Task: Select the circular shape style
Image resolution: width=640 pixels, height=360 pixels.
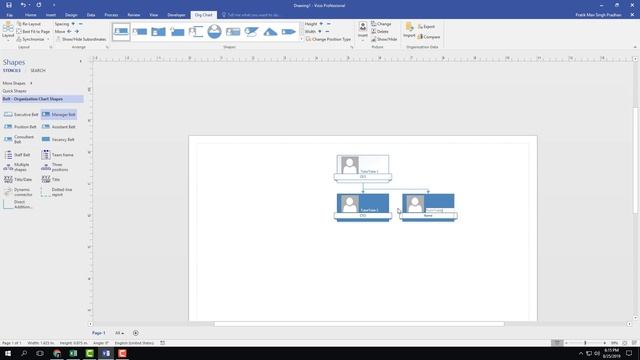Action: (214, 31)
